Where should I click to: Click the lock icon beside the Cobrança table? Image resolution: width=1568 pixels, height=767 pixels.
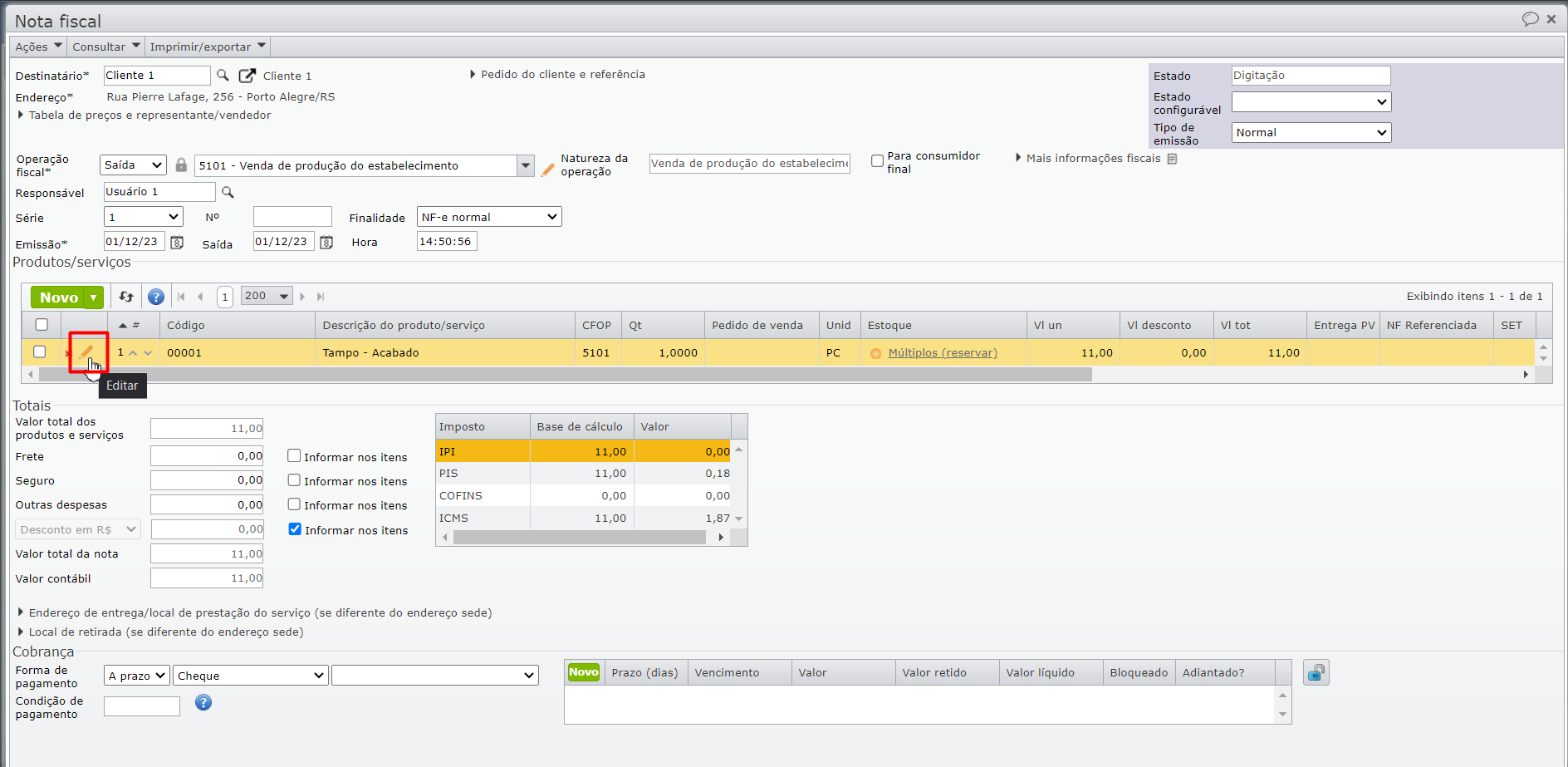(x=1316, y=672)
